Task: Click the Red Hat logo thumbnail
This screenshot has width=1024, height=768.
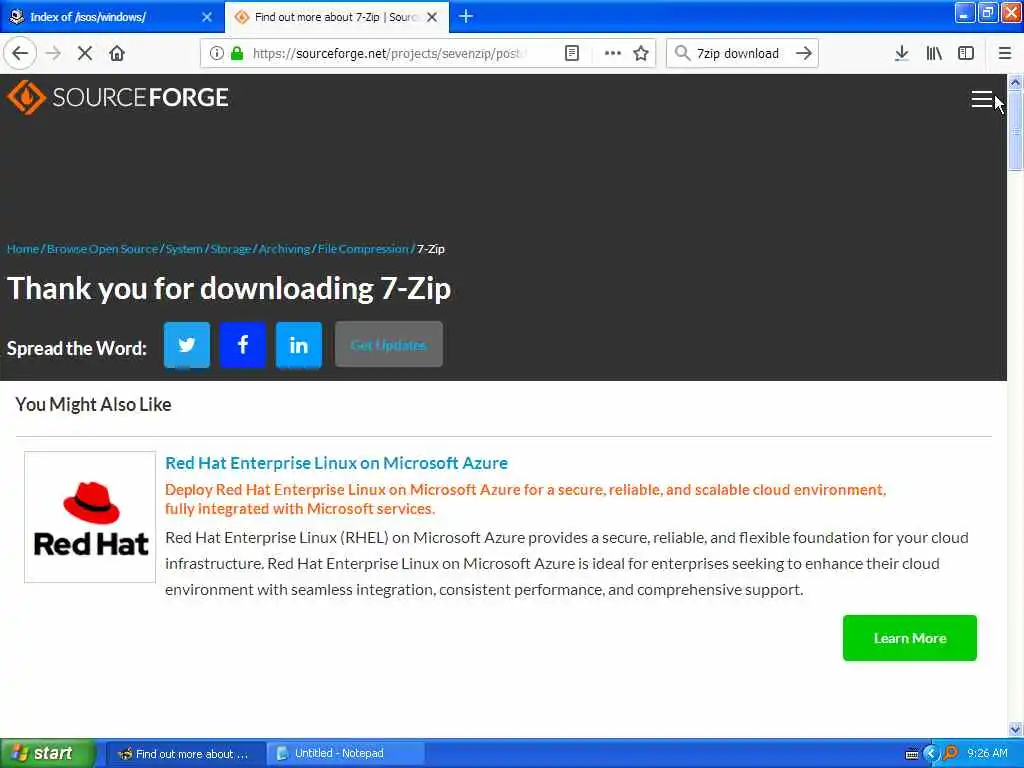Action: 90,517
